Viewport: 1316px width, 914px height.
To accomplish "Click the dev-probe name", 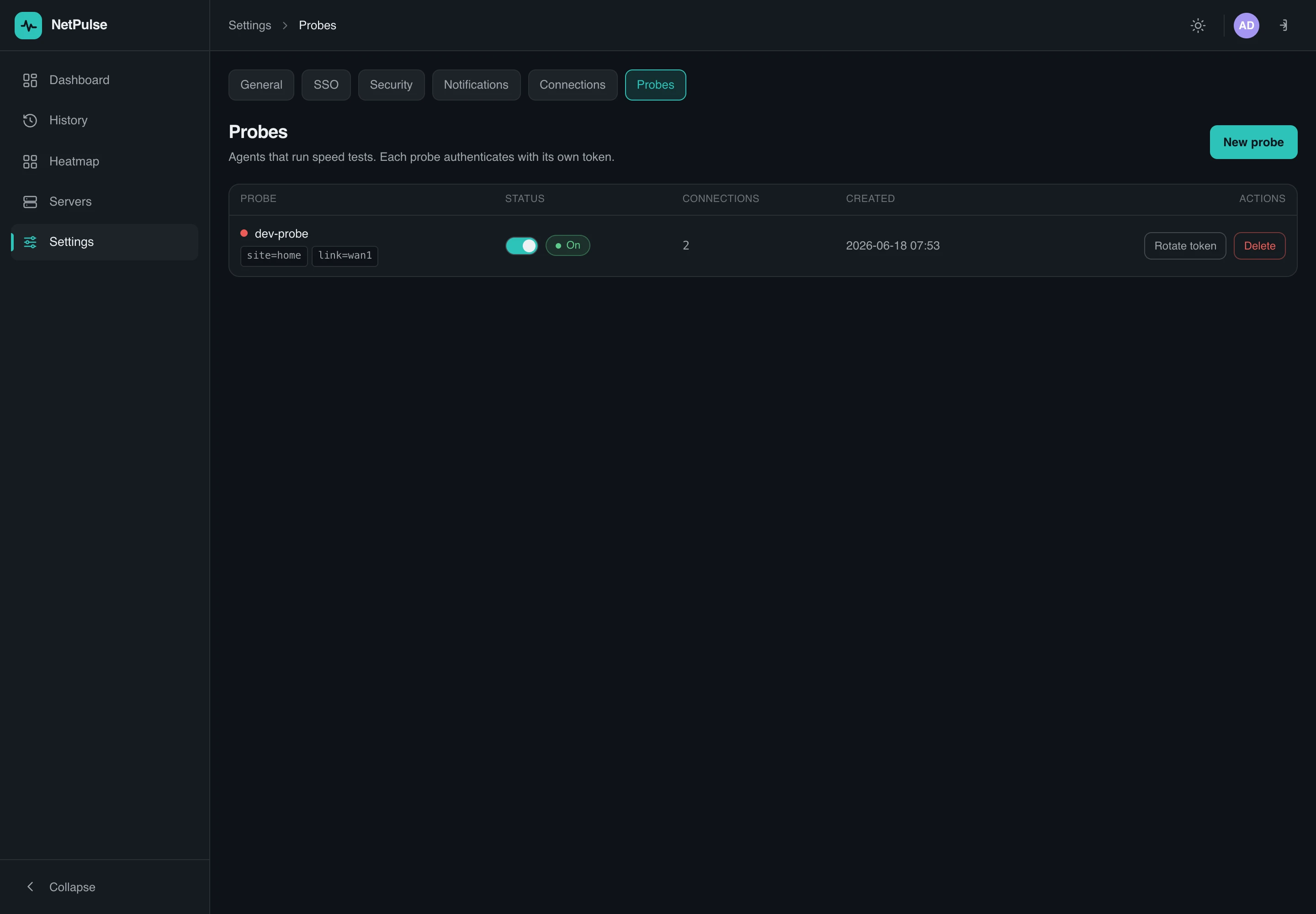I will click(281, 234).
